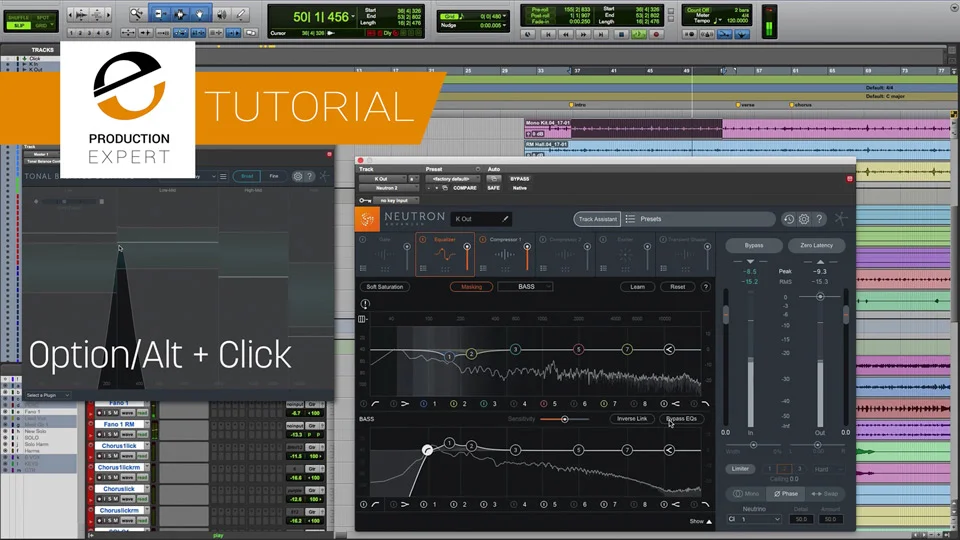
Task: Click the Play transport button
Action: click(x=639, y=34)
